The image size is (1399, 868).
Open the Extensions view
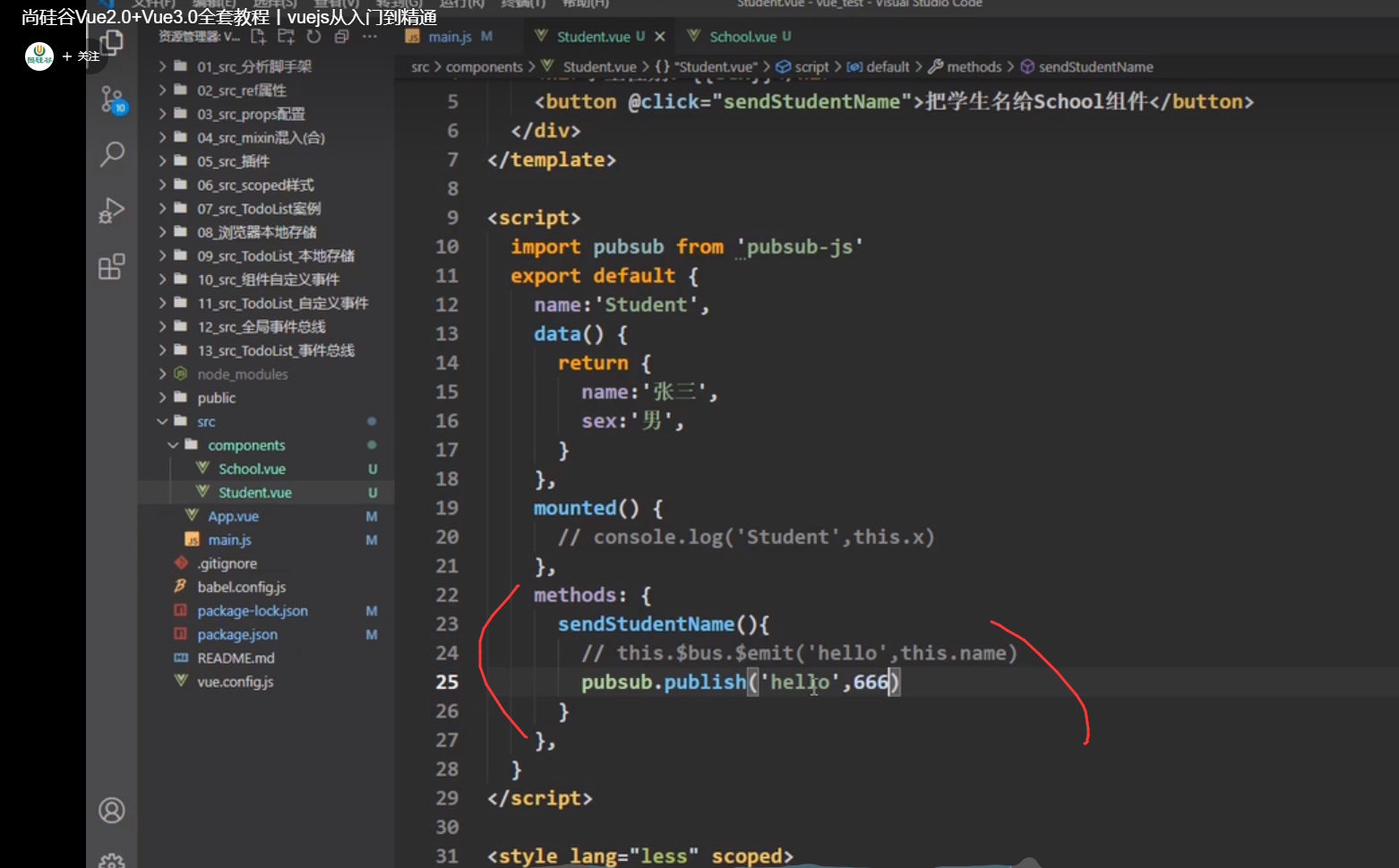coord(112,266)
